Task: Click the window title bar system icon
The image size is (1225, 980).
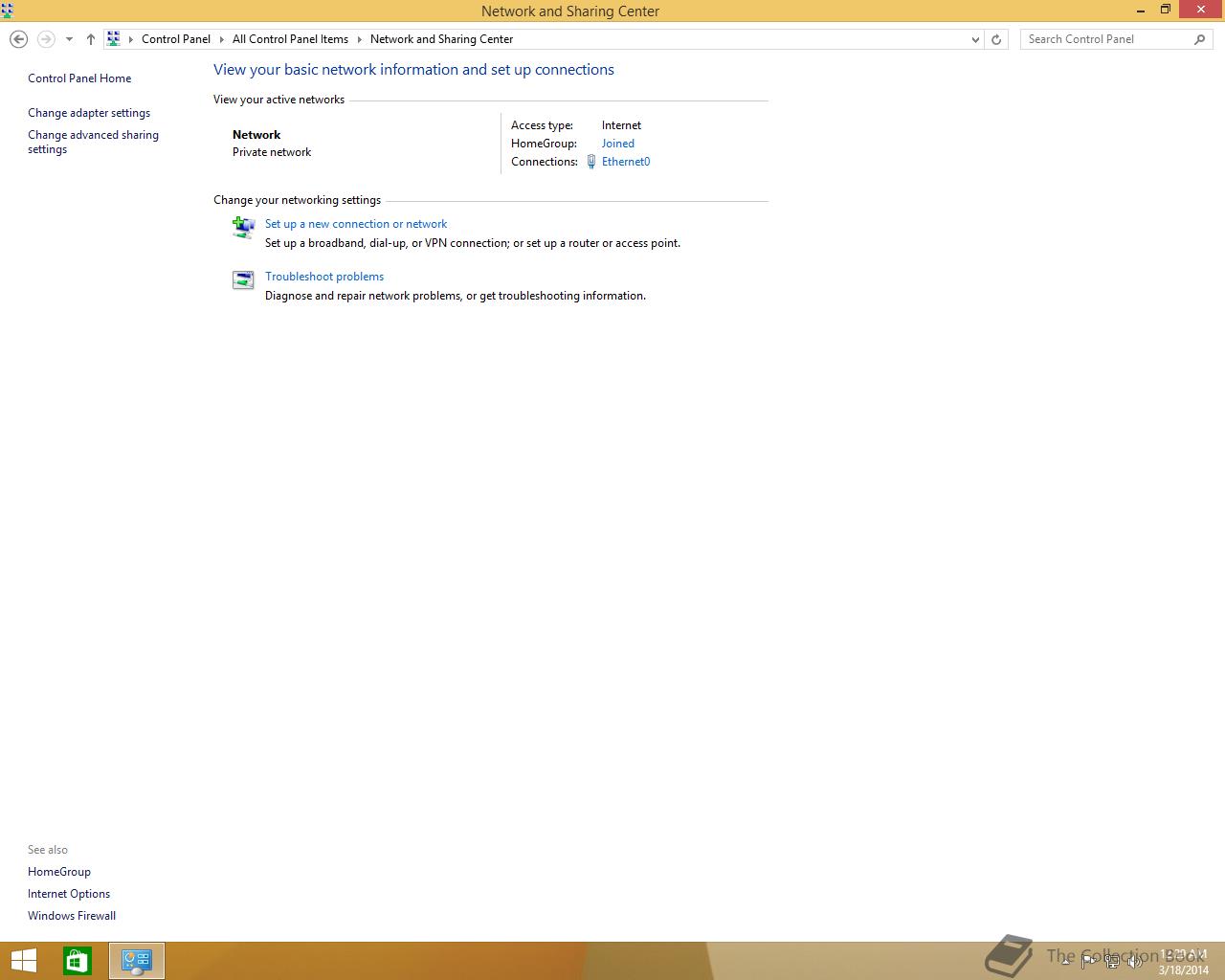Action: coord(8,11)
